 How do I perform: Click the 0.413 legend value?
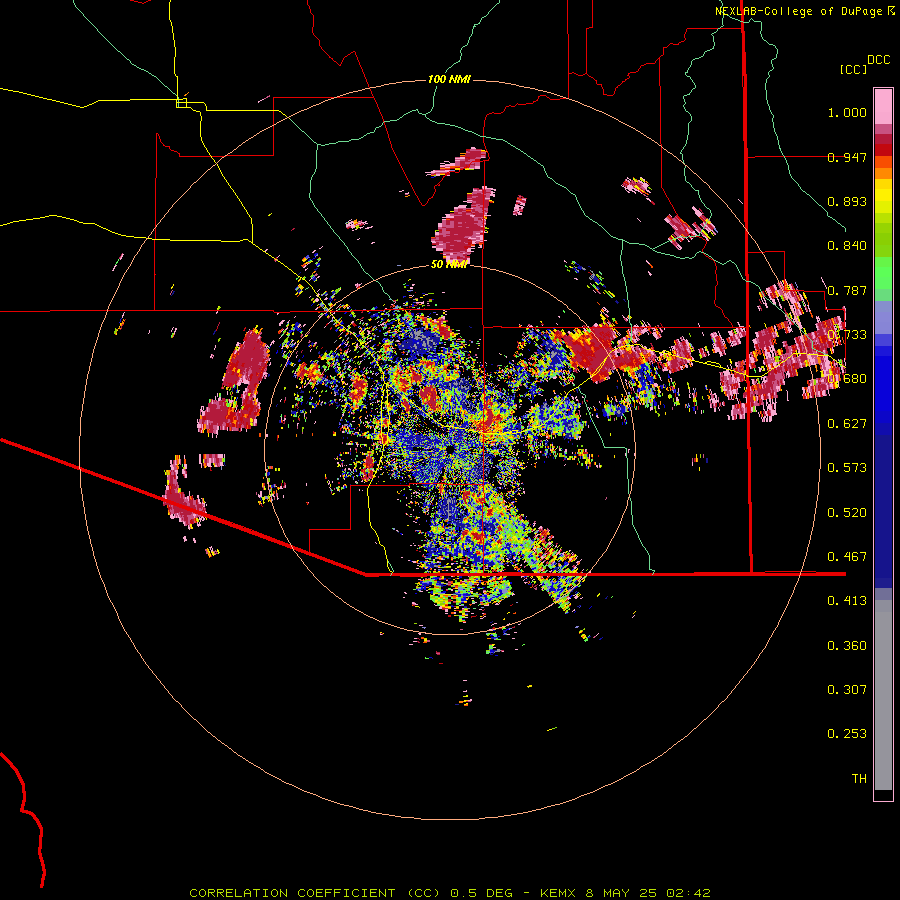tap(847, 601)
